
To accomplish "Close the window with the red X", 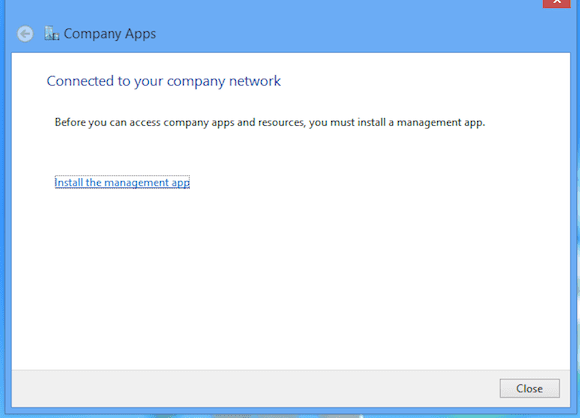I will (557, 3).
